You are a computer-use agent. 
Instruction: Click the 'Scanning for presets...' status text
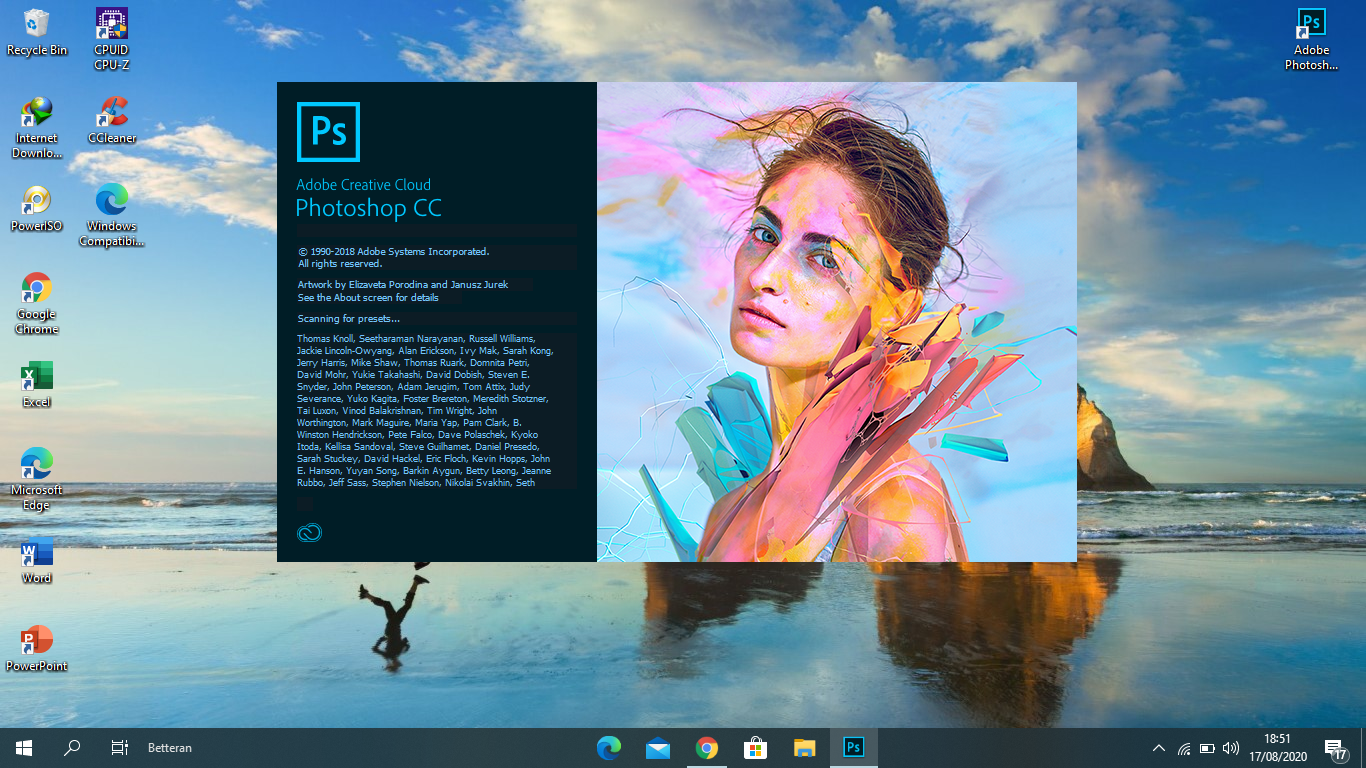[349, 319]
